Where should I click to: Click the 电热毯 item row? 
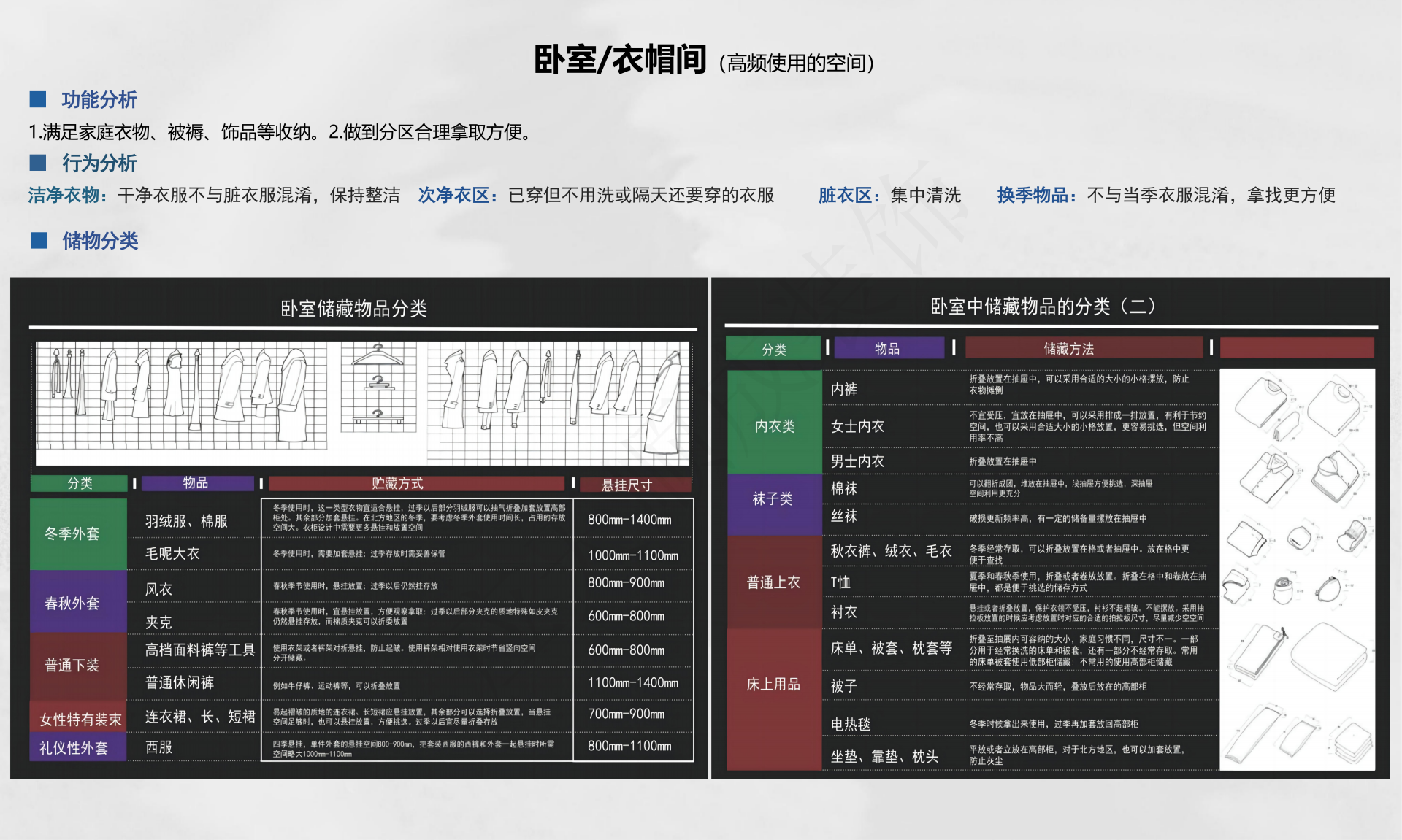click(851, 724)
